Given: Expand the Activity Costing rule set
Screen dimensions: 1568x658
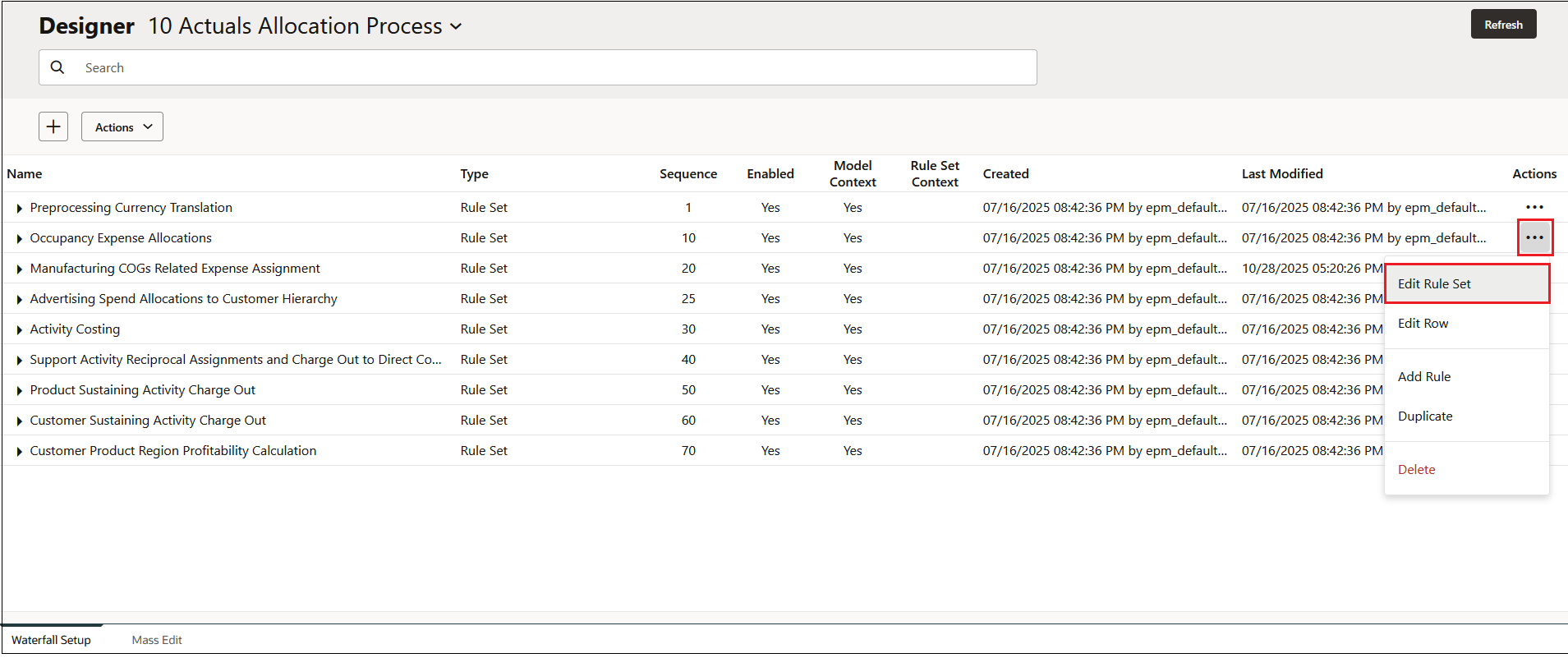Looking at the screenshot, I should point(19,330).
